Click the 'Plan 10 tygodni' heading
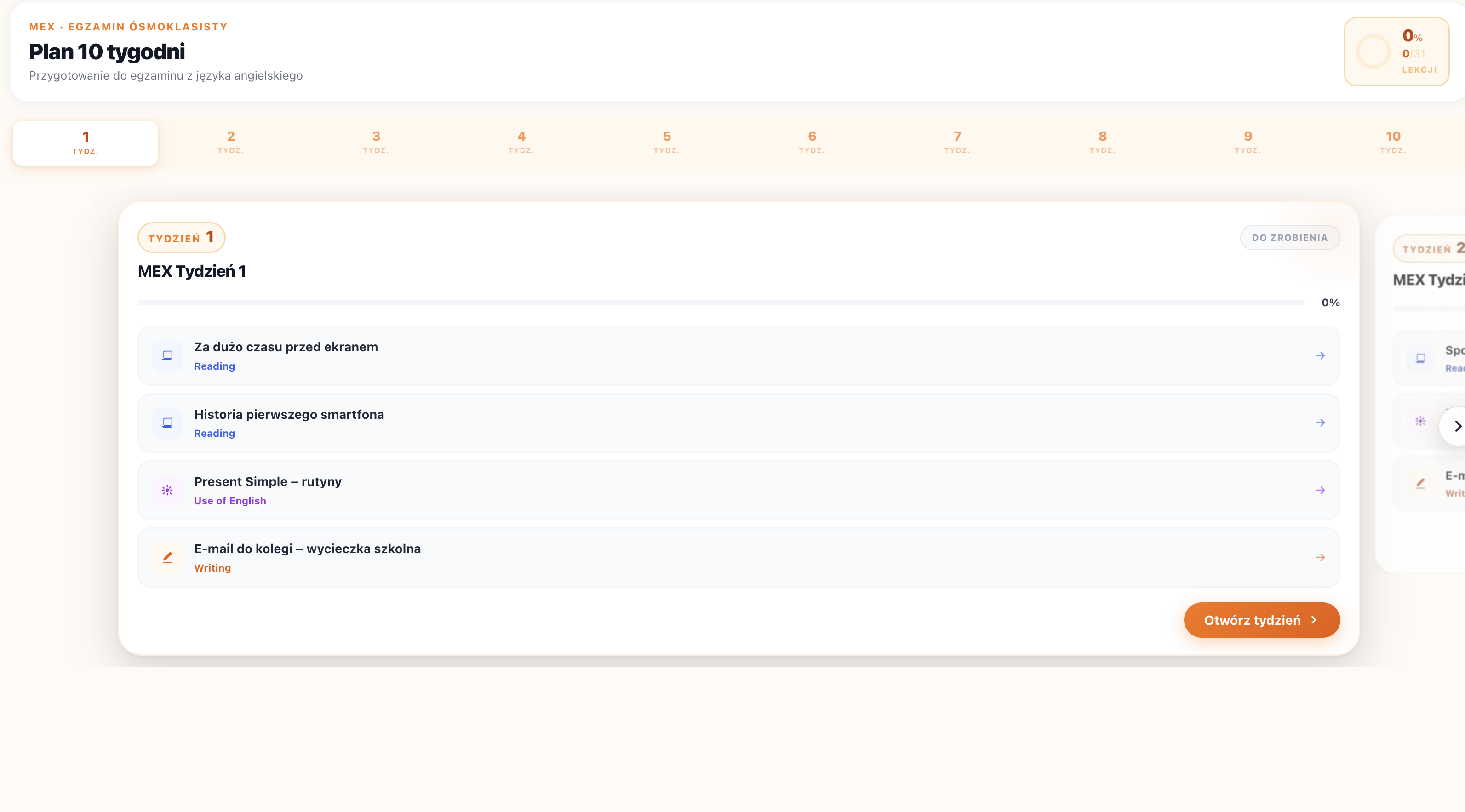This screenshot has width=1465, height=812. pos(107,52)
